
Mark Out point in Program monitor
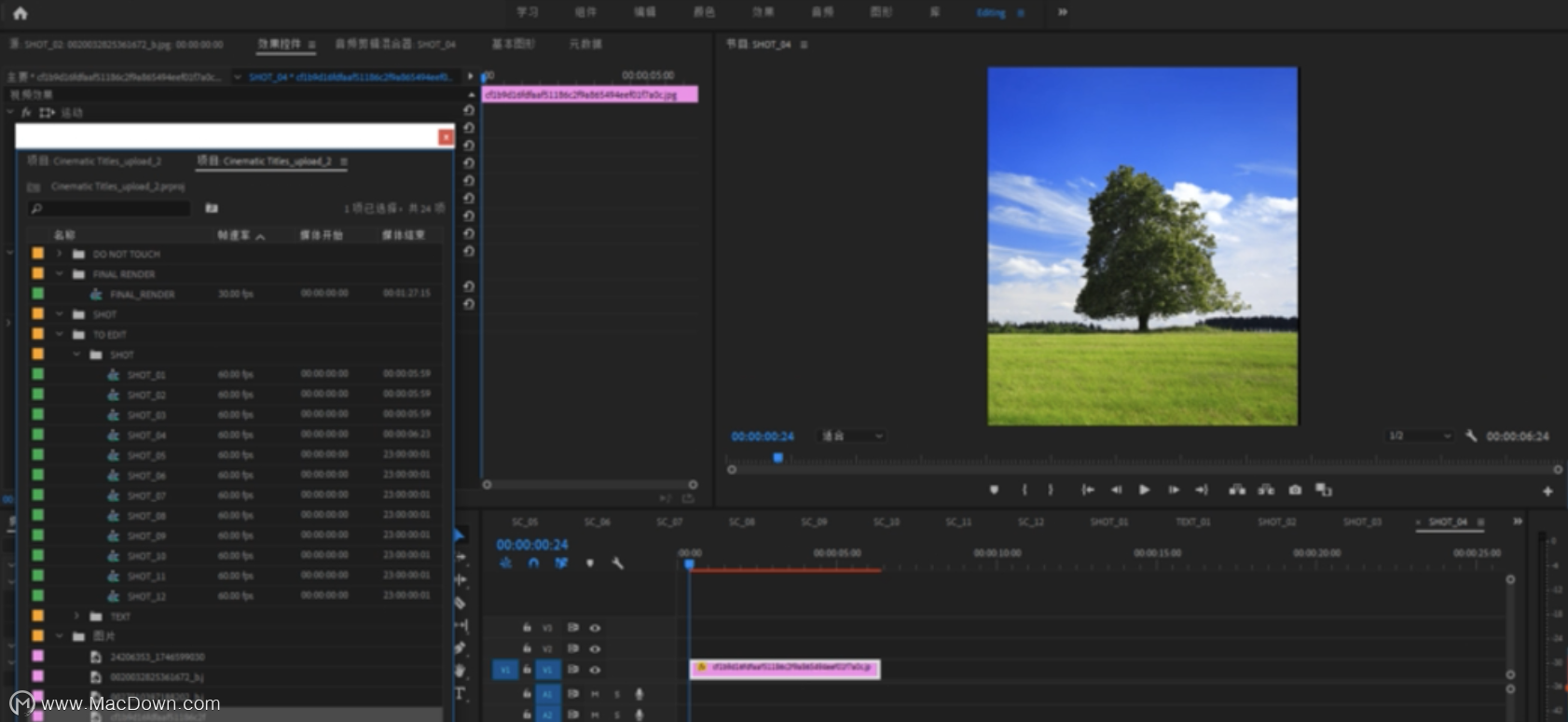coord(1051,490)
